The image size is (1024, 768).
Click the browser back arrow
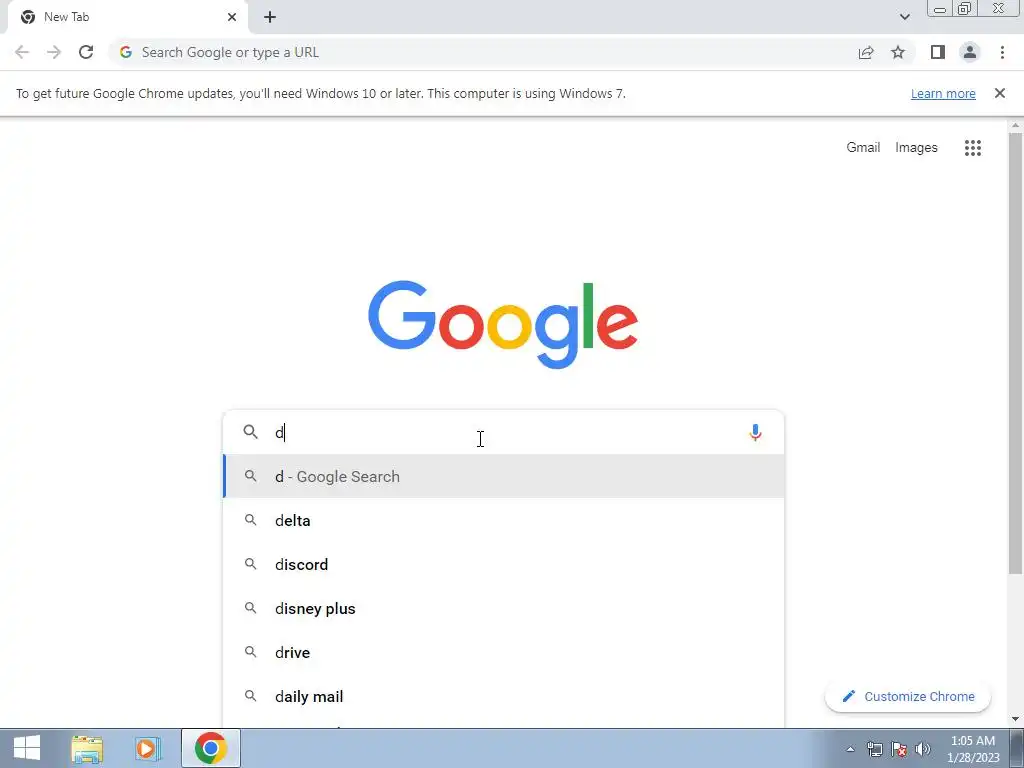point(22,52)
